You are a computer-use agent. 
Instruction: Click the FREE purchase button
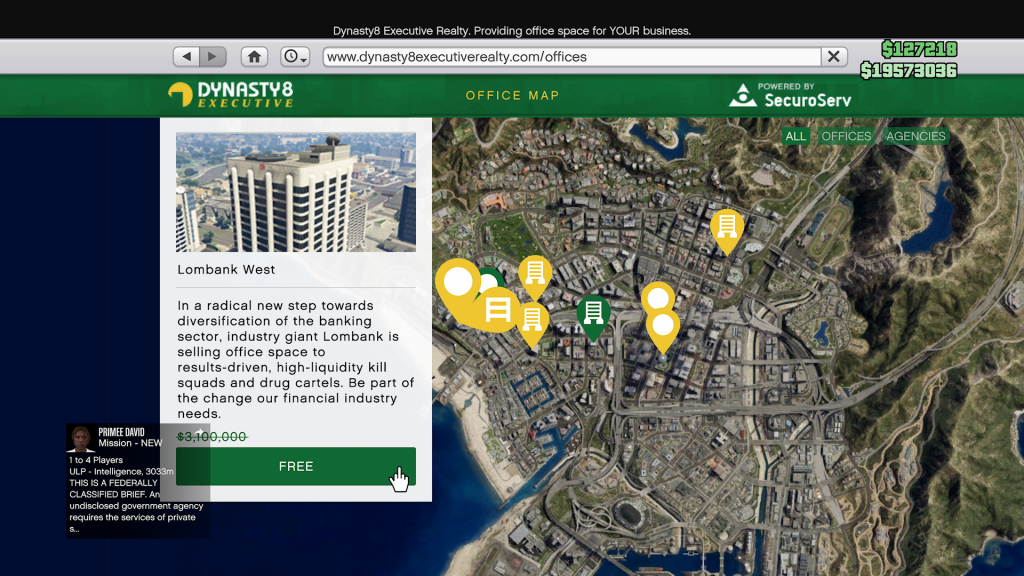click(295, 466)
